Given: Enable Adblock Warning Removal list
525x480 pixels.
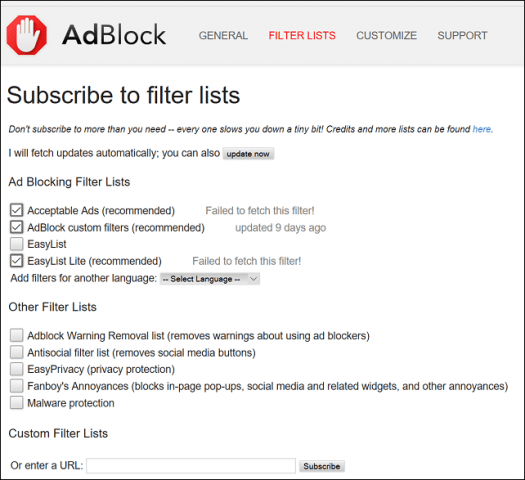Looking at the screenshot, I should (x=16, y=335).
